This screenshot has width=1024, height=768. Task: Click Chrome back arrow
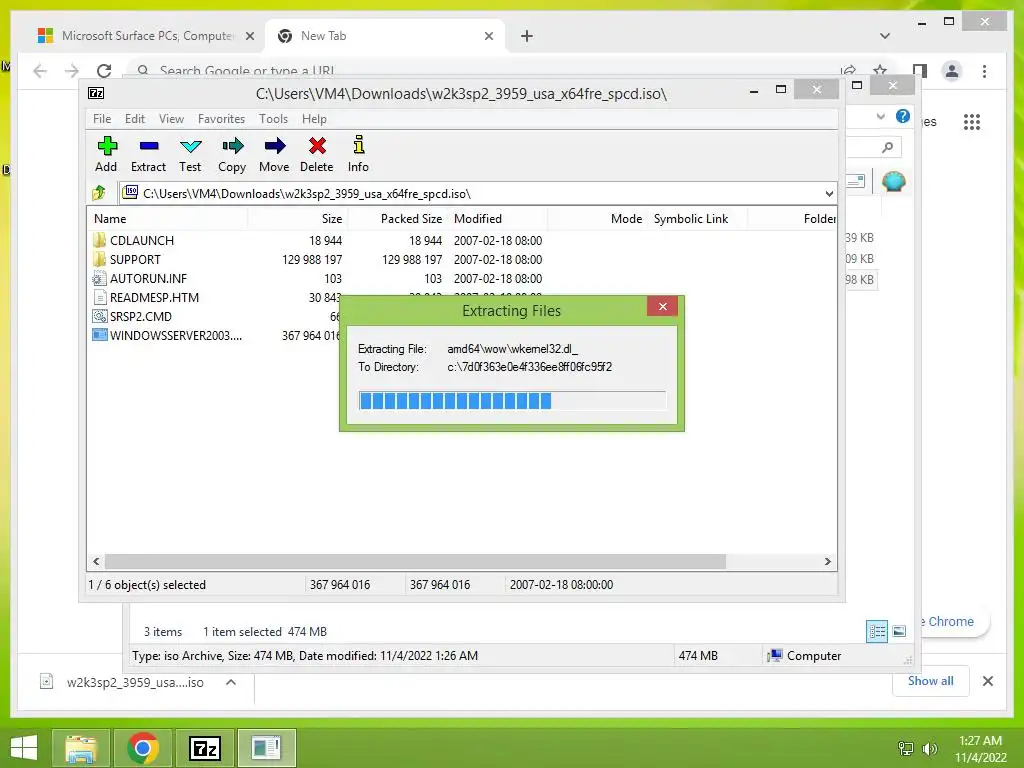(x=40, y=71)
